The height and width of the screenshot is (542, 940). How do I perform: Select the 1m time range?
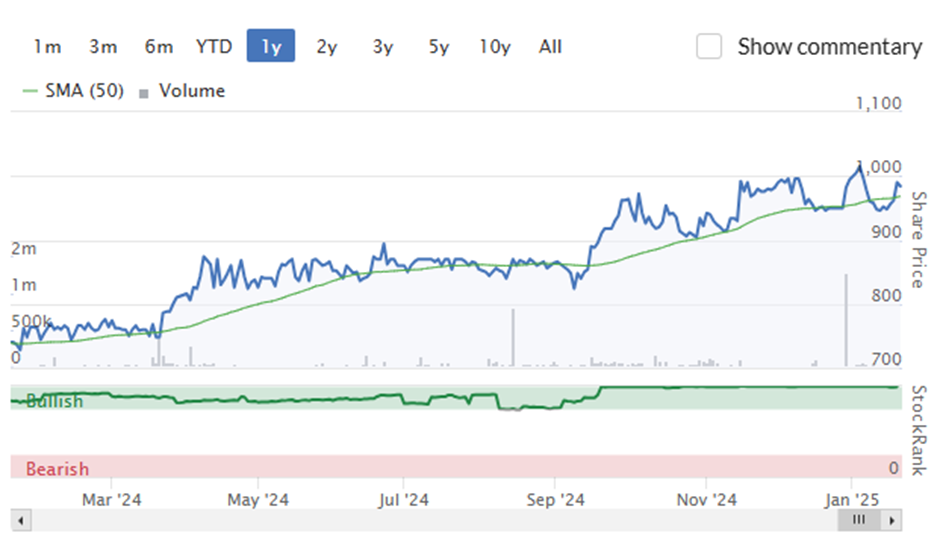click(x=47, y=46)
